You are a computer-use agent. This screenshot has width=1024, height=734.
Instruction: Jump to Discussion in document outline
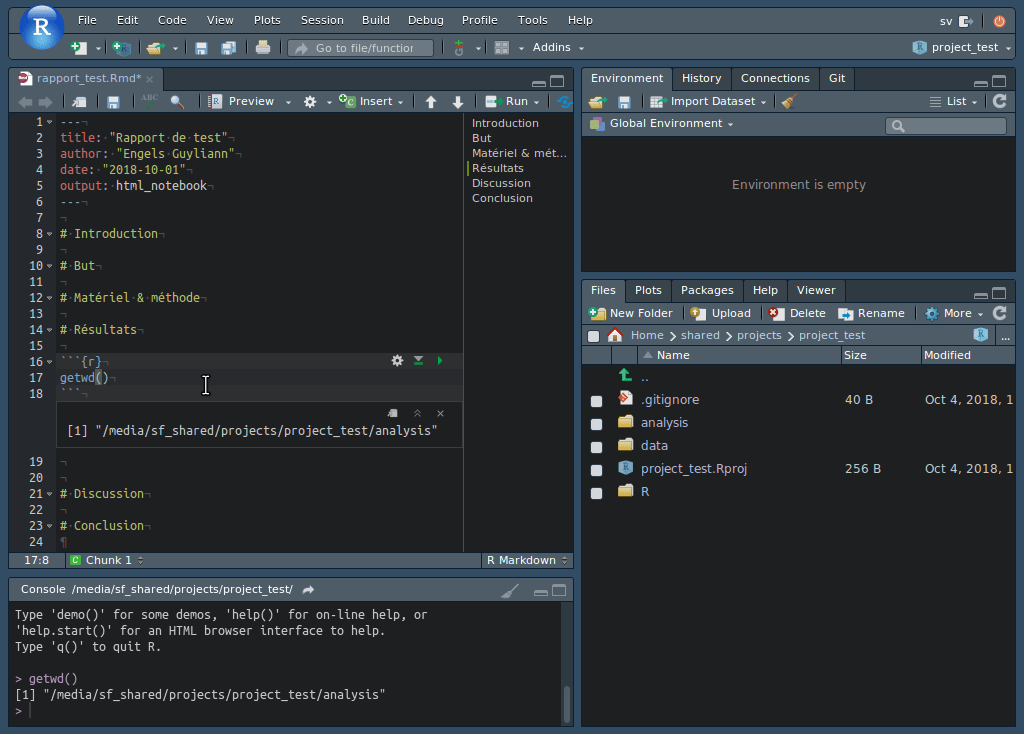(x=501, y=184)
